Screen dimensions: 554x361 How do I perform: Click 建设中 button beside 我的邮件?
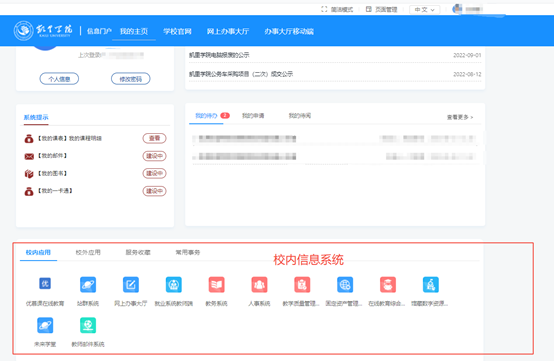pos(154,156)
